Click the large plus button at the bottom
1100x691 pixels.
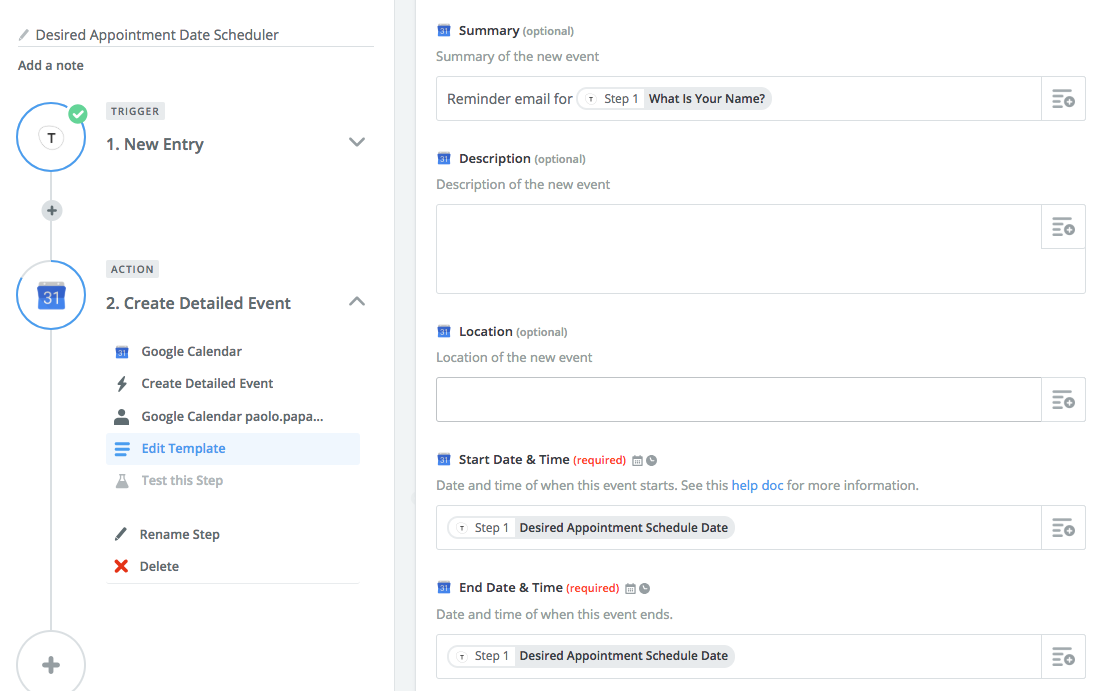[x=51, y=662]
